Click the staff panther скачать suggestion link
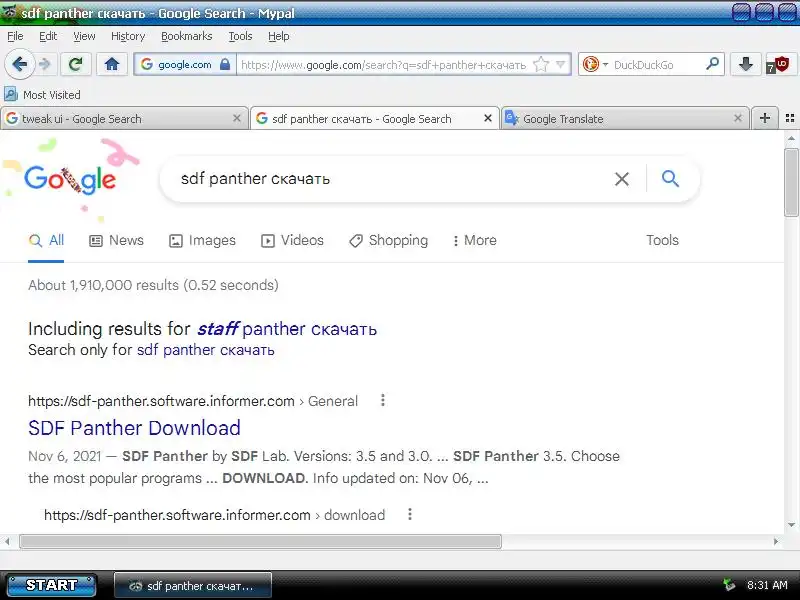800x600 pixels. (287, 329)
